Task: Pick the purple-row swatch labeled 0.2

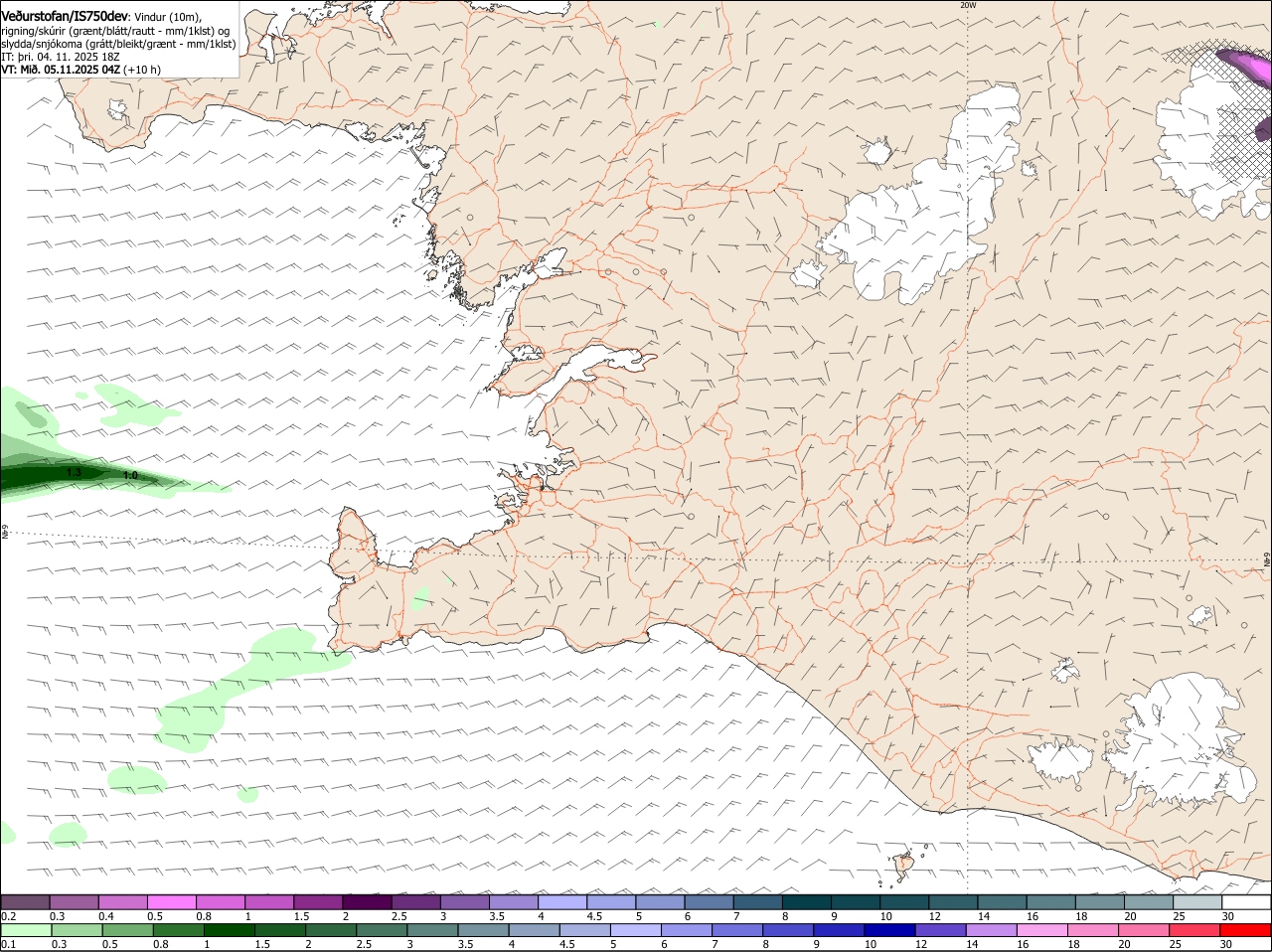Action: (x=25, y=901)
